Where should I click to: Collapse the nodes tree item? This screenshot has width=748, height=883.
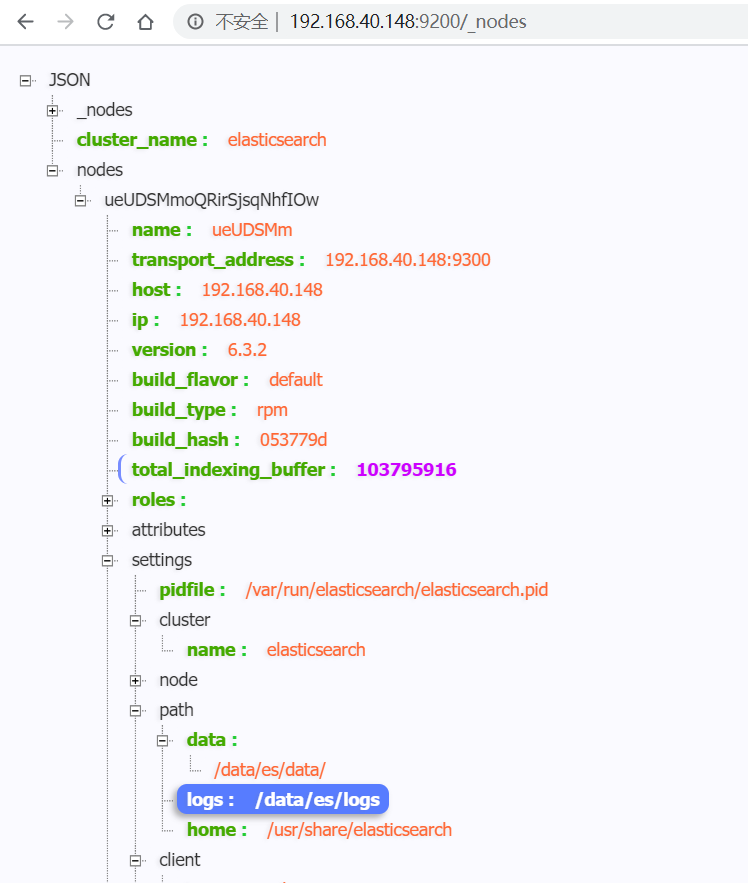(52, 170)
